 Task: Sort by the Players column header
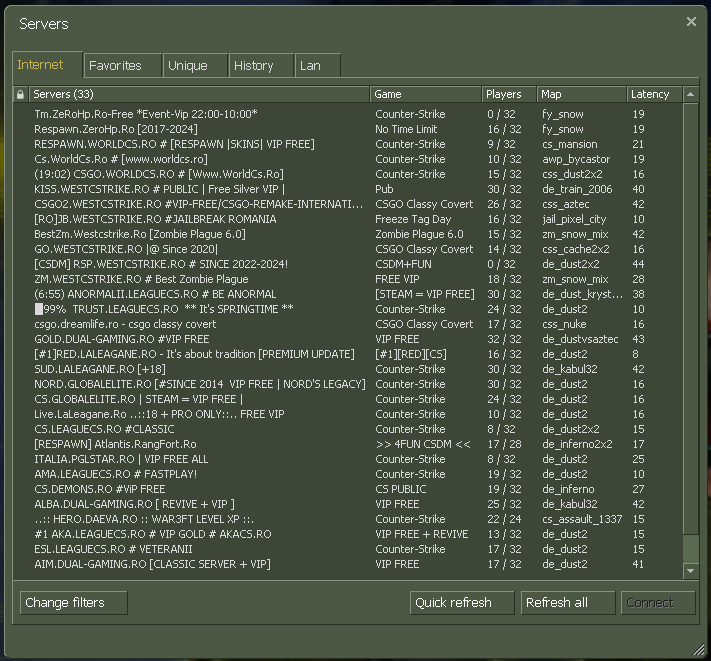click(x=509, y=94)
